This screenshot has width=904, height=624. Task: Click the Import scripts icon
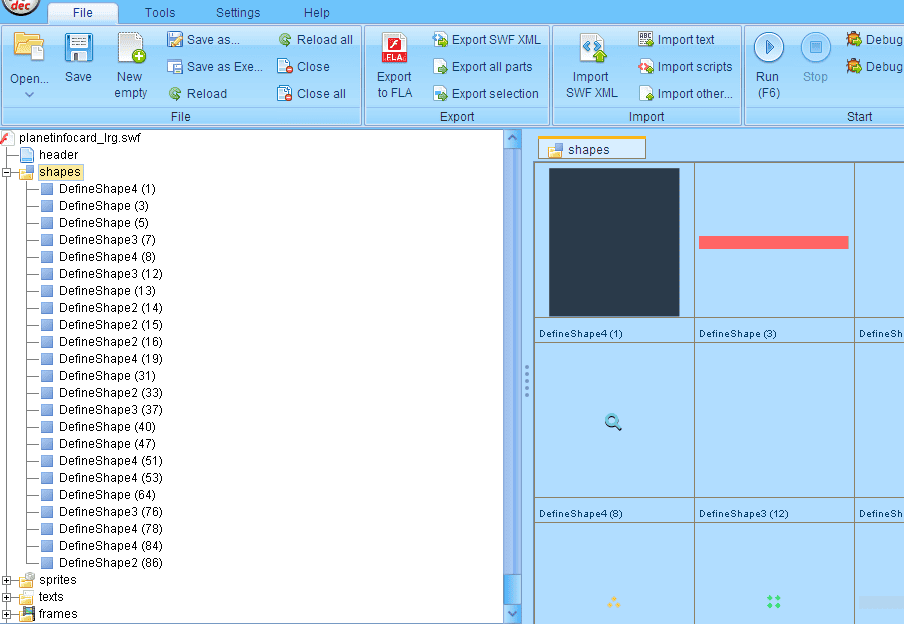coord(646,67)
